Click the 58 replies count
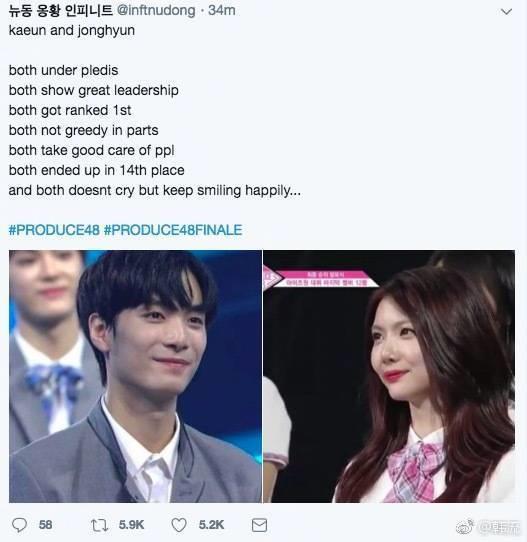 coord(45,525)
